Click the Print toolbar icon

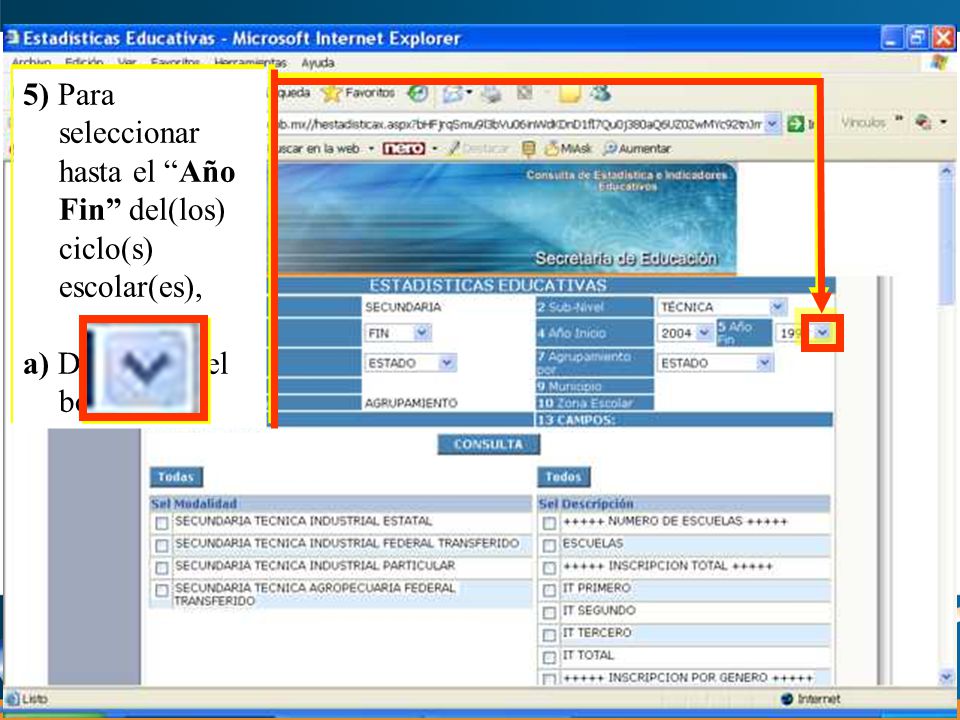490,94
